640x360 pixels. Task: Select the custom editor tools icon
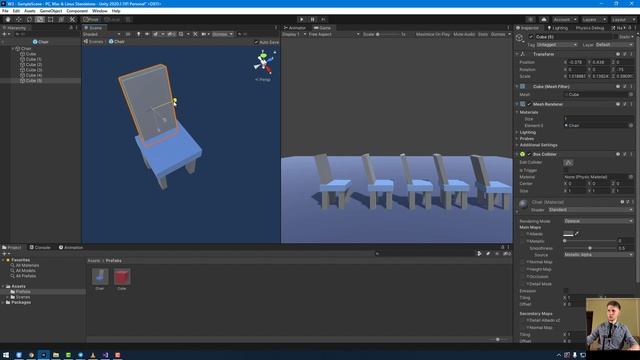72,19
